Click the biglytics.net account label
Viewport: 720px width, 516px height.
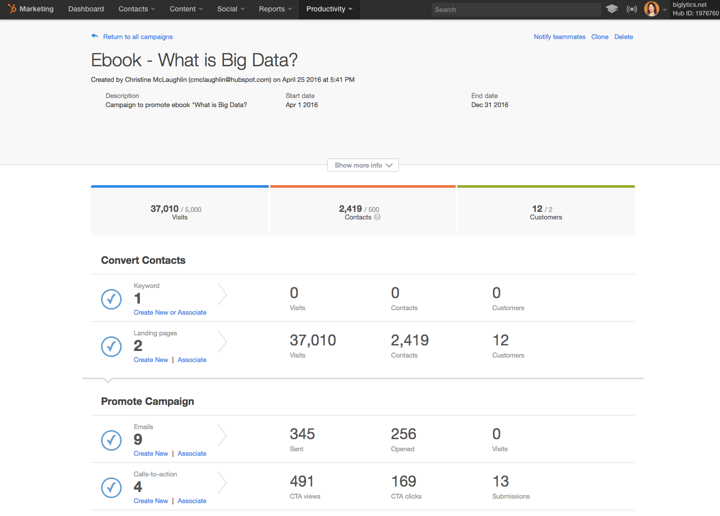pyautogui.click(x=690, y=5)
